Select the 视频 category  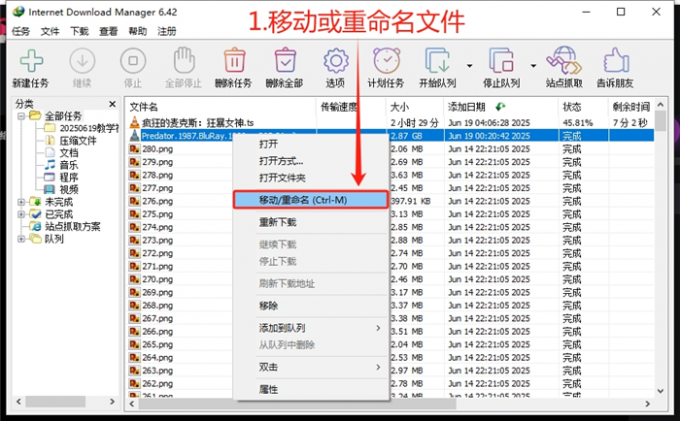[69, 189]
